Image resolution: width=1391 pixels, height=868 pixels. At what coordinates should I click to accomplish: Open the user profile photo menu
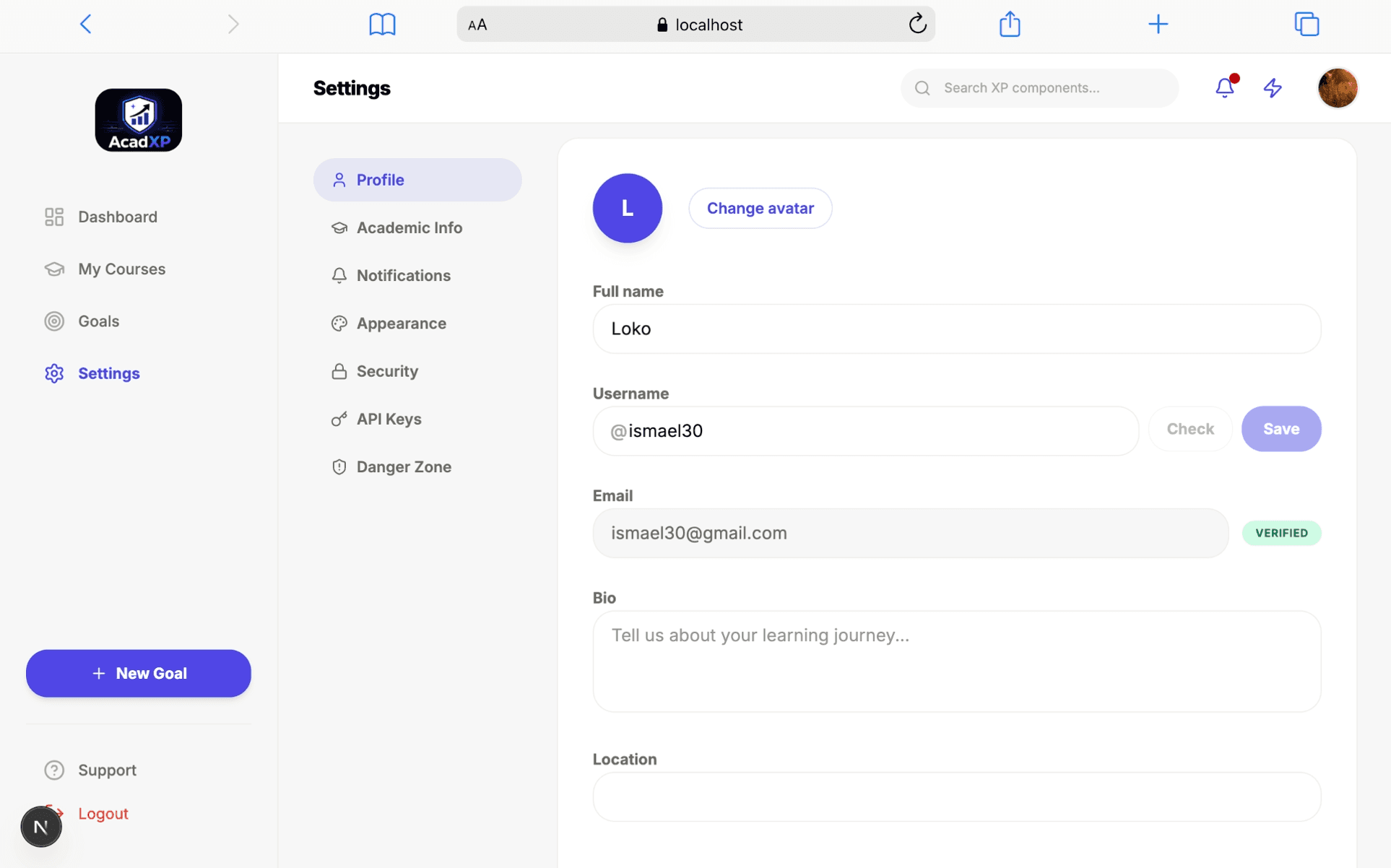pos(1338,87)
